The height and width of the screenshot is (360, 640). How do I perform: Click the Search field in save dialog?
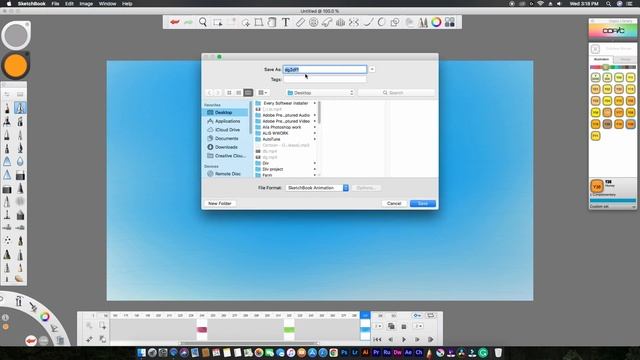point(396,93)
